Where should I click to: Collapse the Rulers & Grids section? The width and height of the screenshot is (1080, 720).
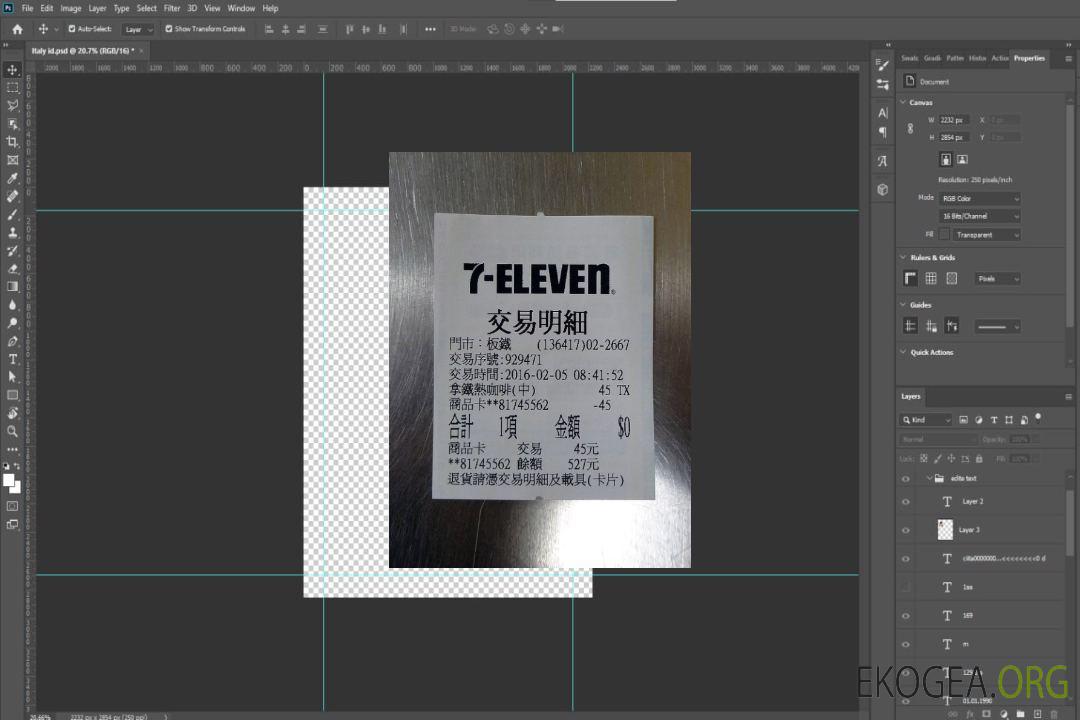903,258
